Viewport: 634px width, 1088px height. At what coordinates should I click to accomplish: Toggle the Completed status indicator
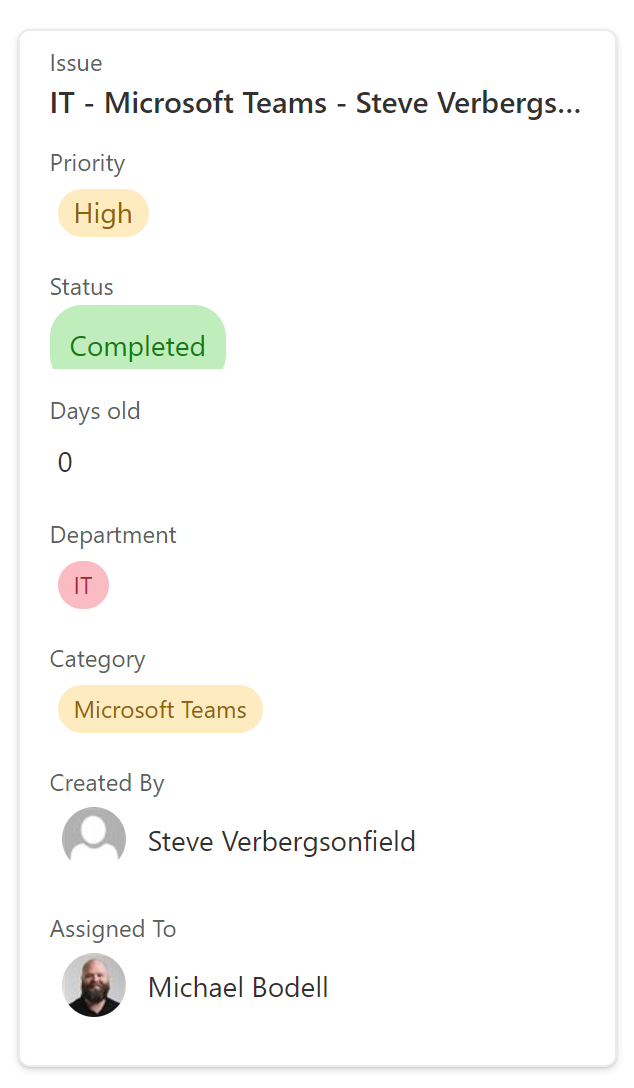pos(138,346)
